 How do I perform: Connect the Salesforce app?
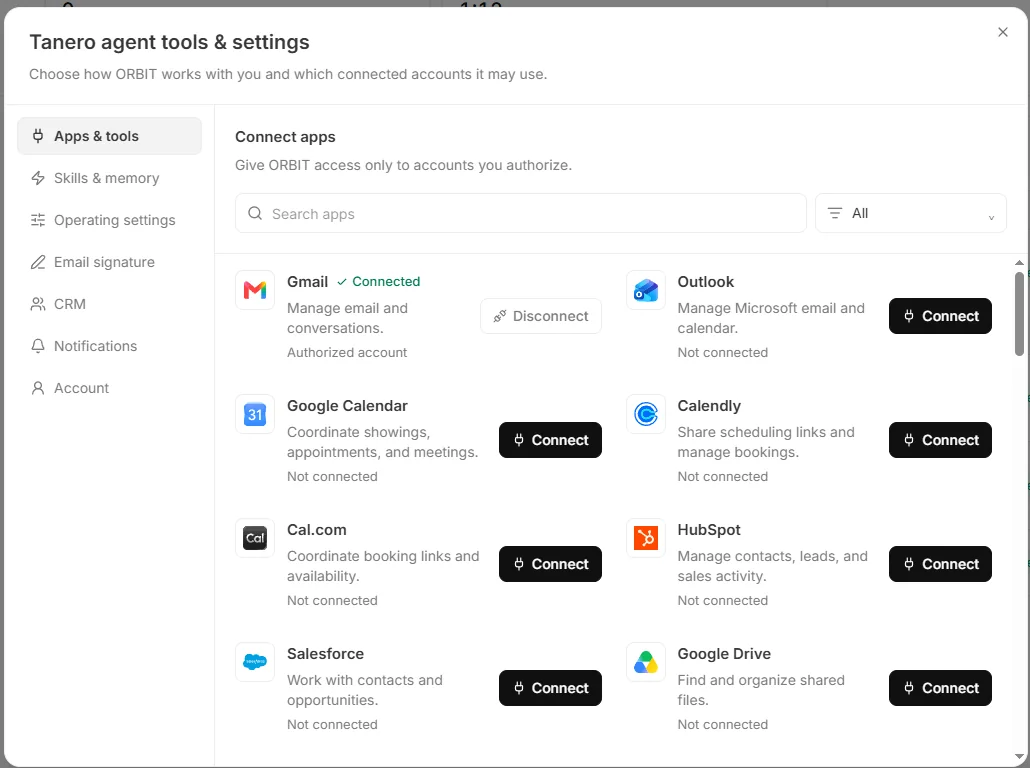pos(550,688)
